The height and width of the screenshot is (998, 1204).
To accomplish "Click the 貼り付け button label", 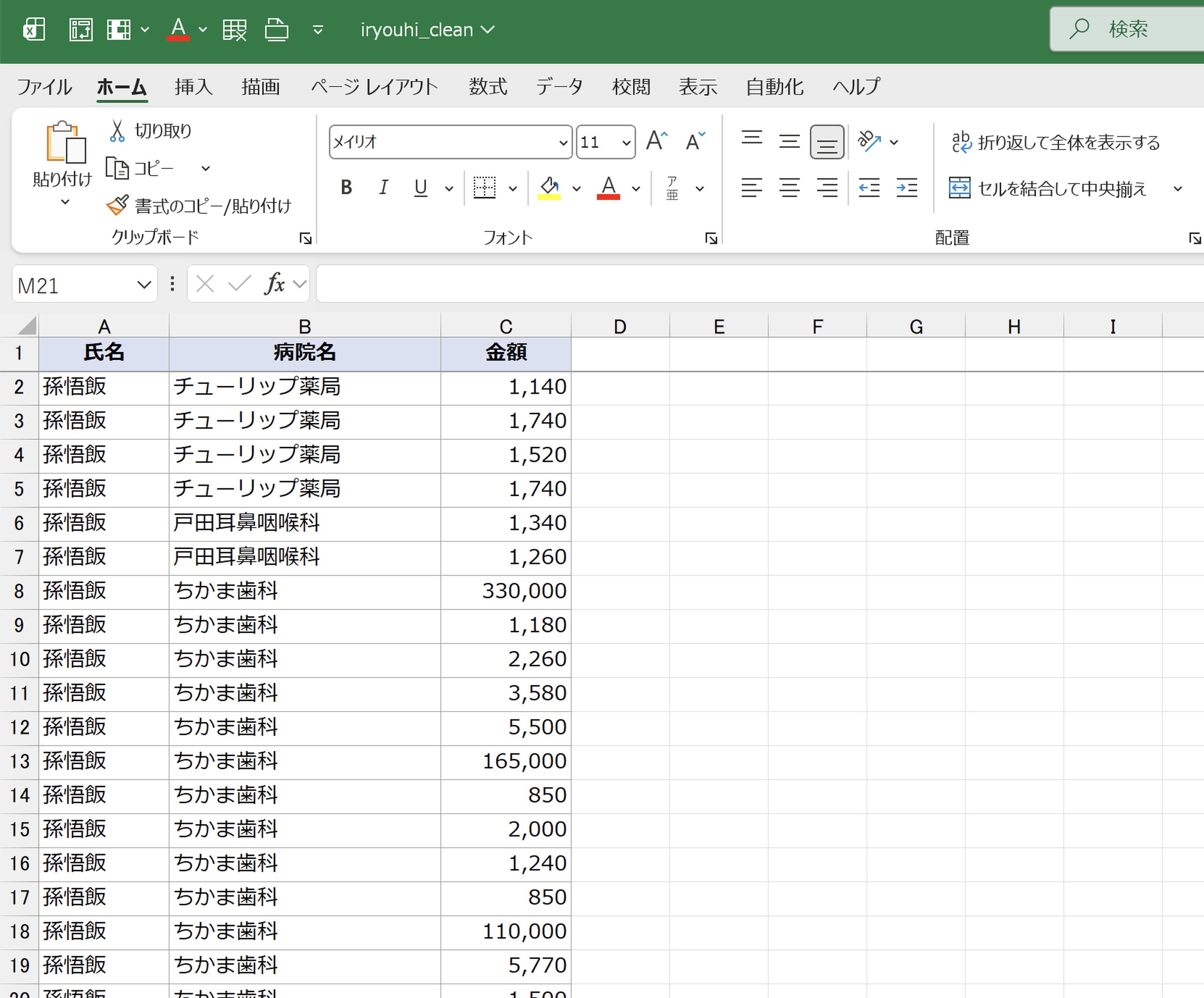I will [x=62, y=179].
